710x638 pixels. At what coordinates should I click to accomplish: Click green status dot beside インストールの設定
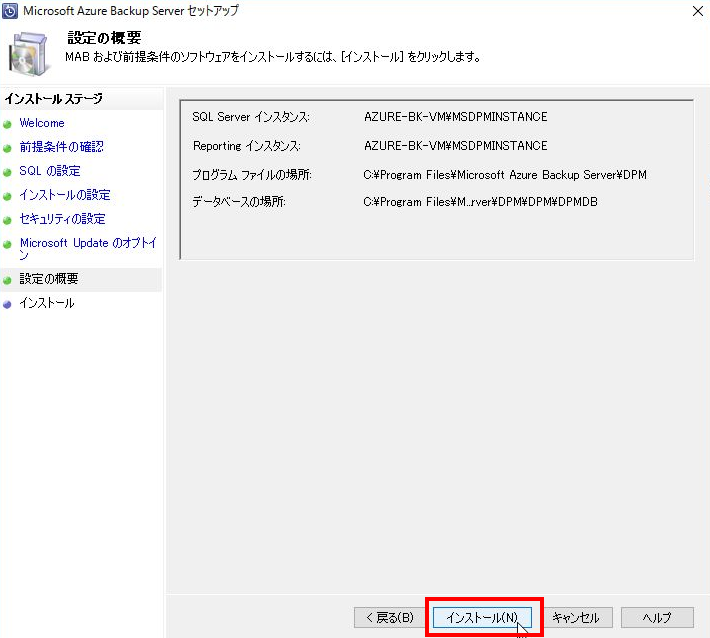point(7,196)
